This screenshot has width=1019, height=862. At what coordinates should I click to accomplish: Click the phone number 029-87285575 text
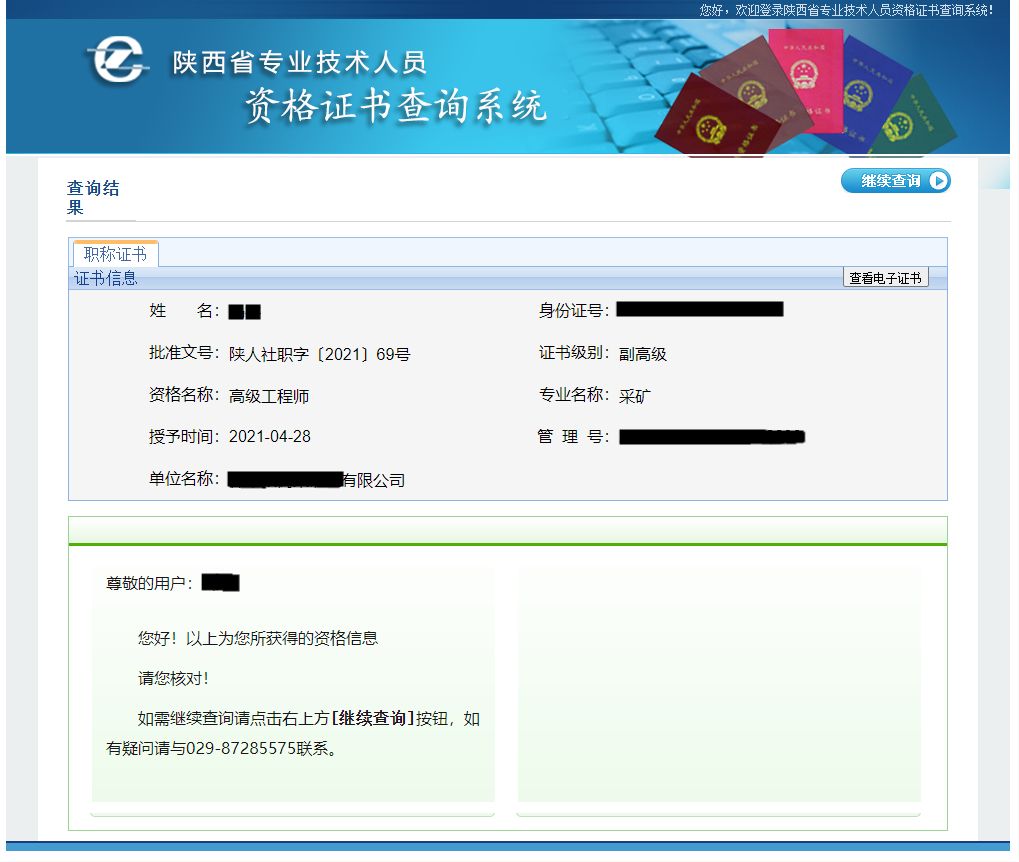coord(241,749)
